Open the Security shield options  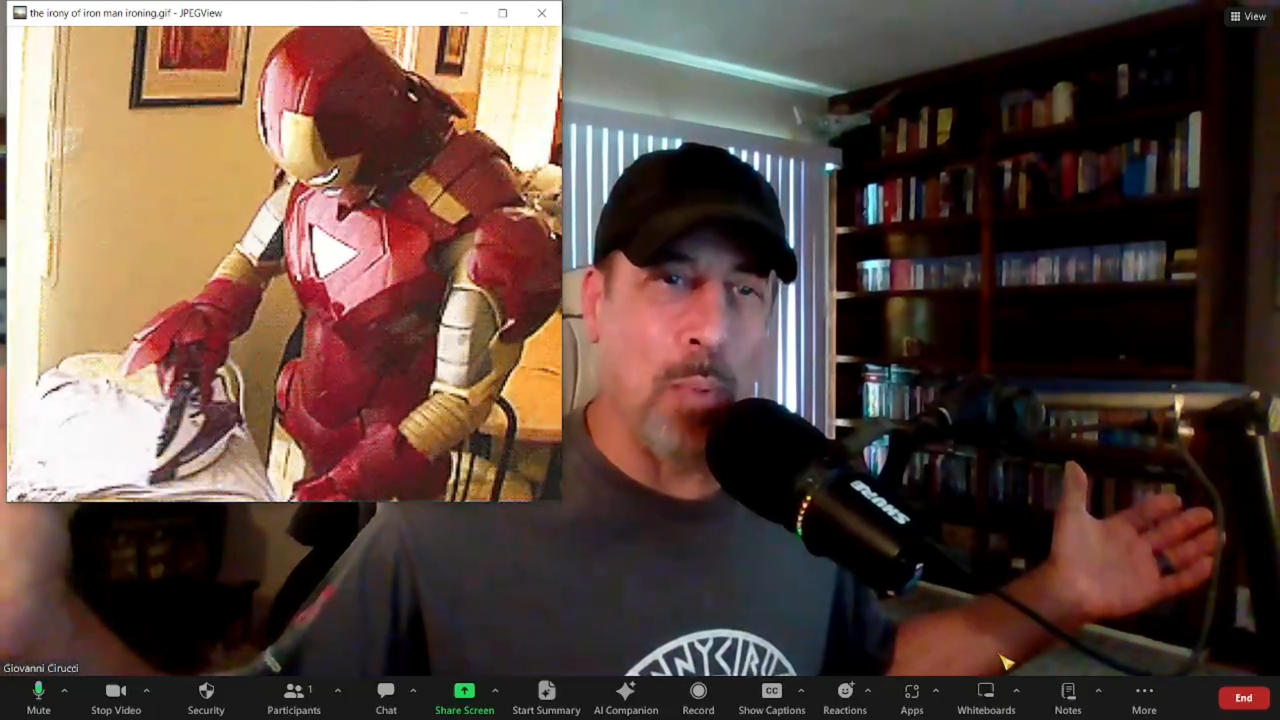pyautogui.click(x=206, y=697)
